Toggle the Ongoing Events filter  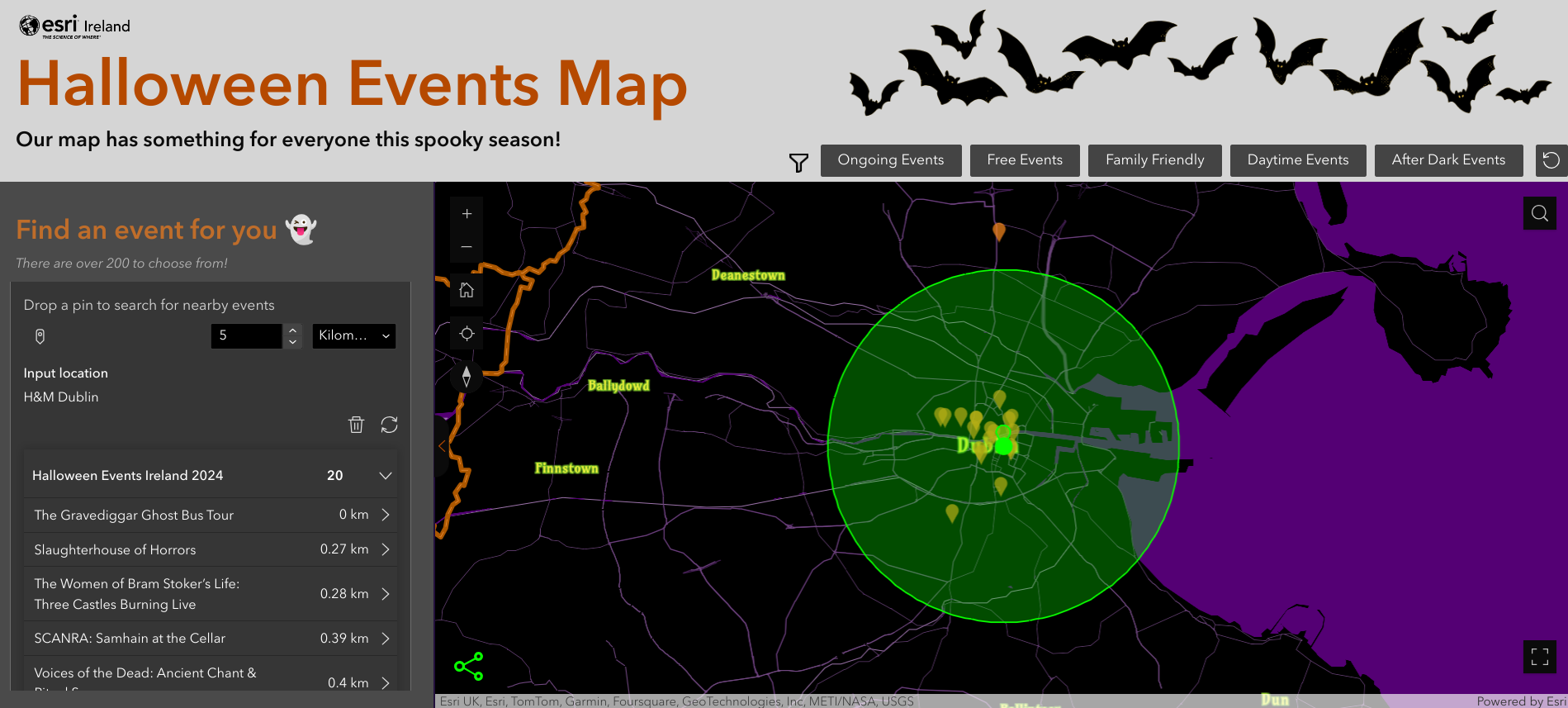891,160
